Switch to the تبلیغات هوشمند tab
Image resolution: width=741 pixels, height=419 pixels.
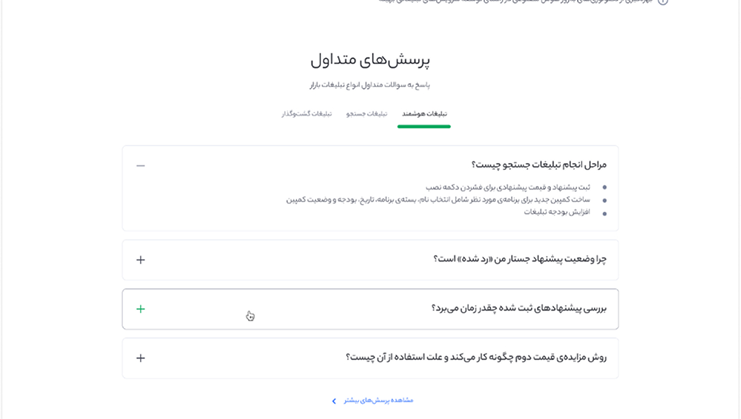pos(424,114)
